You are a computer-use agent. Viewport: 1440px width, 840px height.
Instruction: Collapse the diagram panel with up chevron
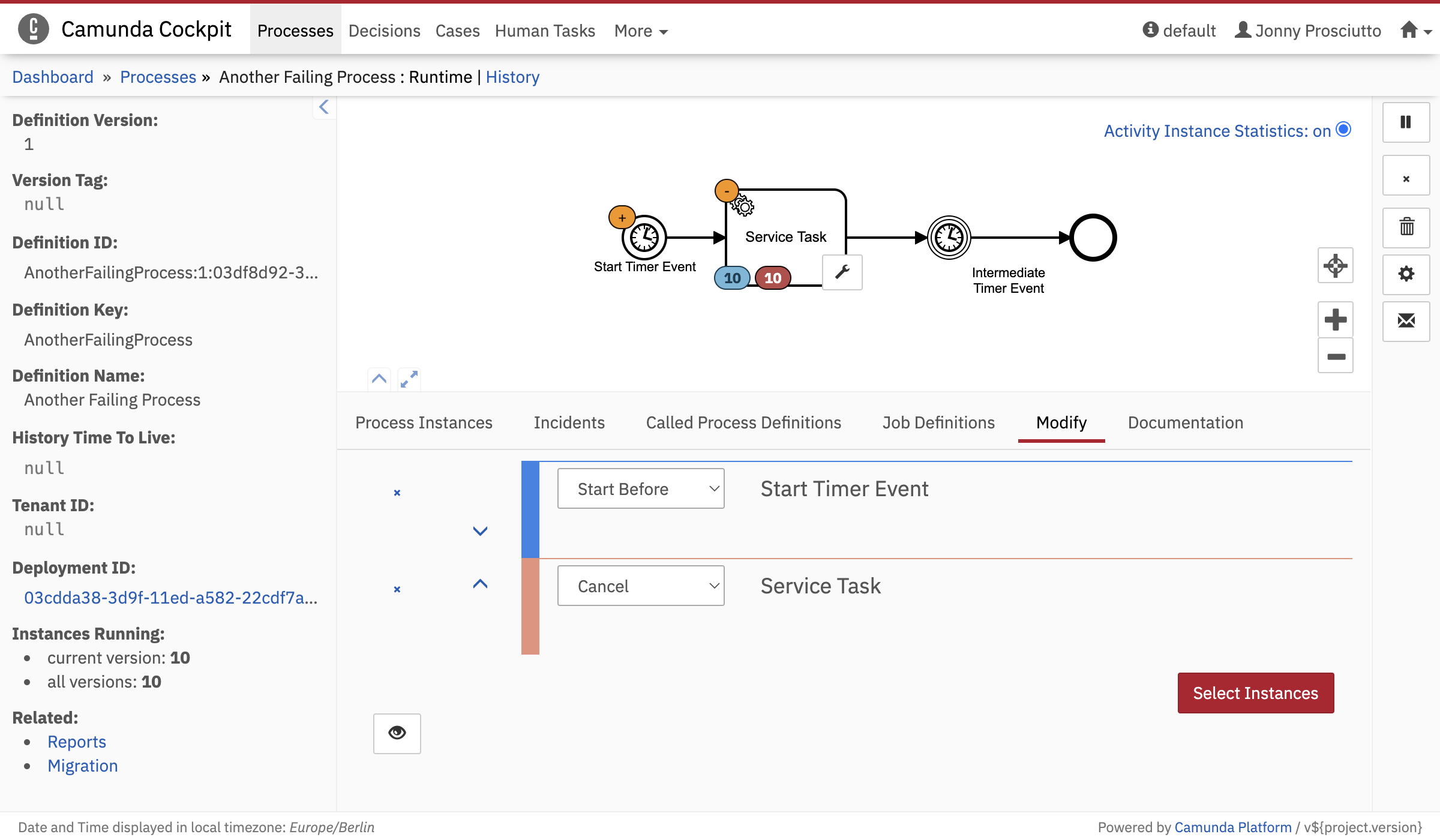(x=379, y=379)
